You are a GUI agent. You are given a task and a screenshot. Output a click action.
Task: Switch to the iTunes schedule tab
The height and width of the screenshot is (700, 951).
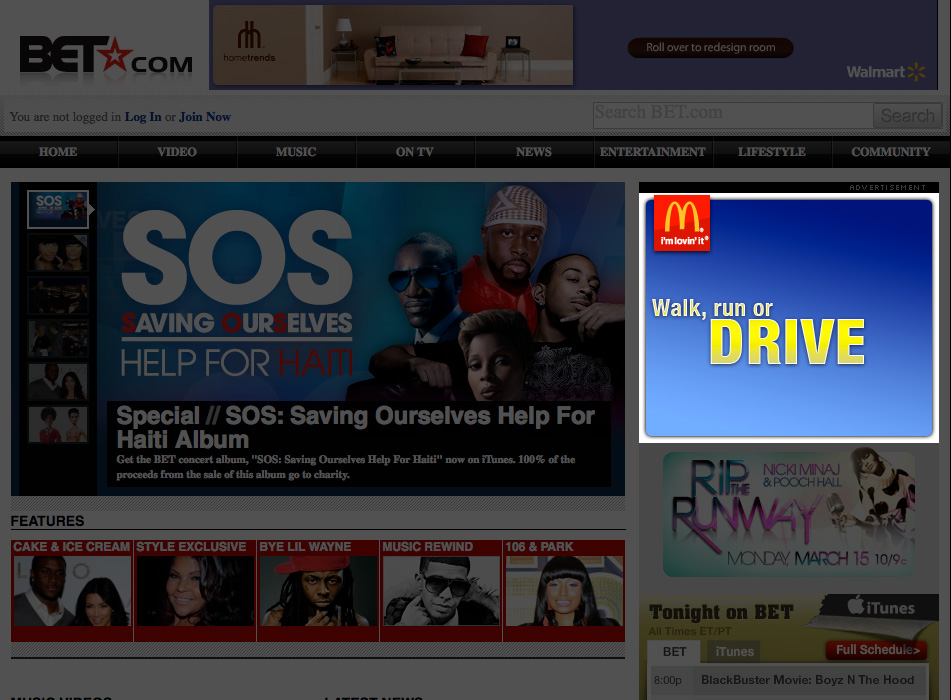[x=734, y=652]
